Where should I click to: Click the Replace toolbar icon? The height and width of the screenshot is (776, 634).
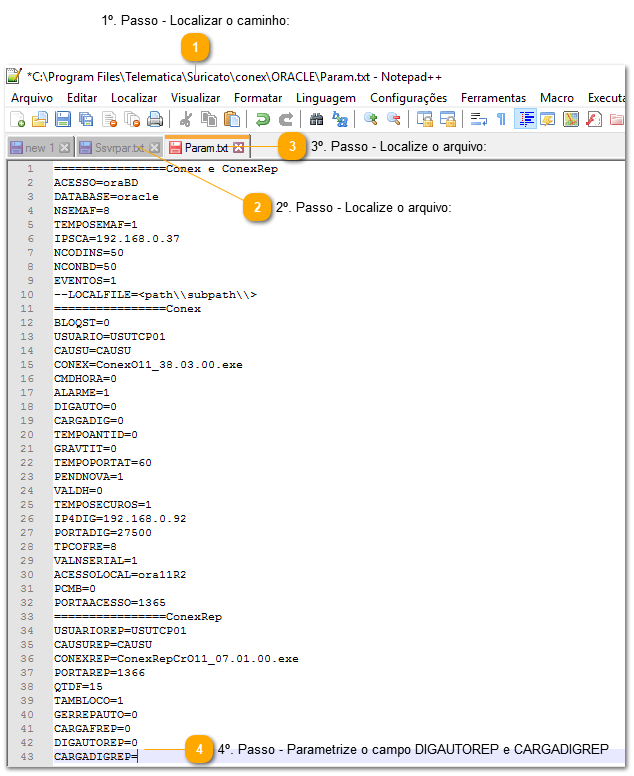click(340, 119)
